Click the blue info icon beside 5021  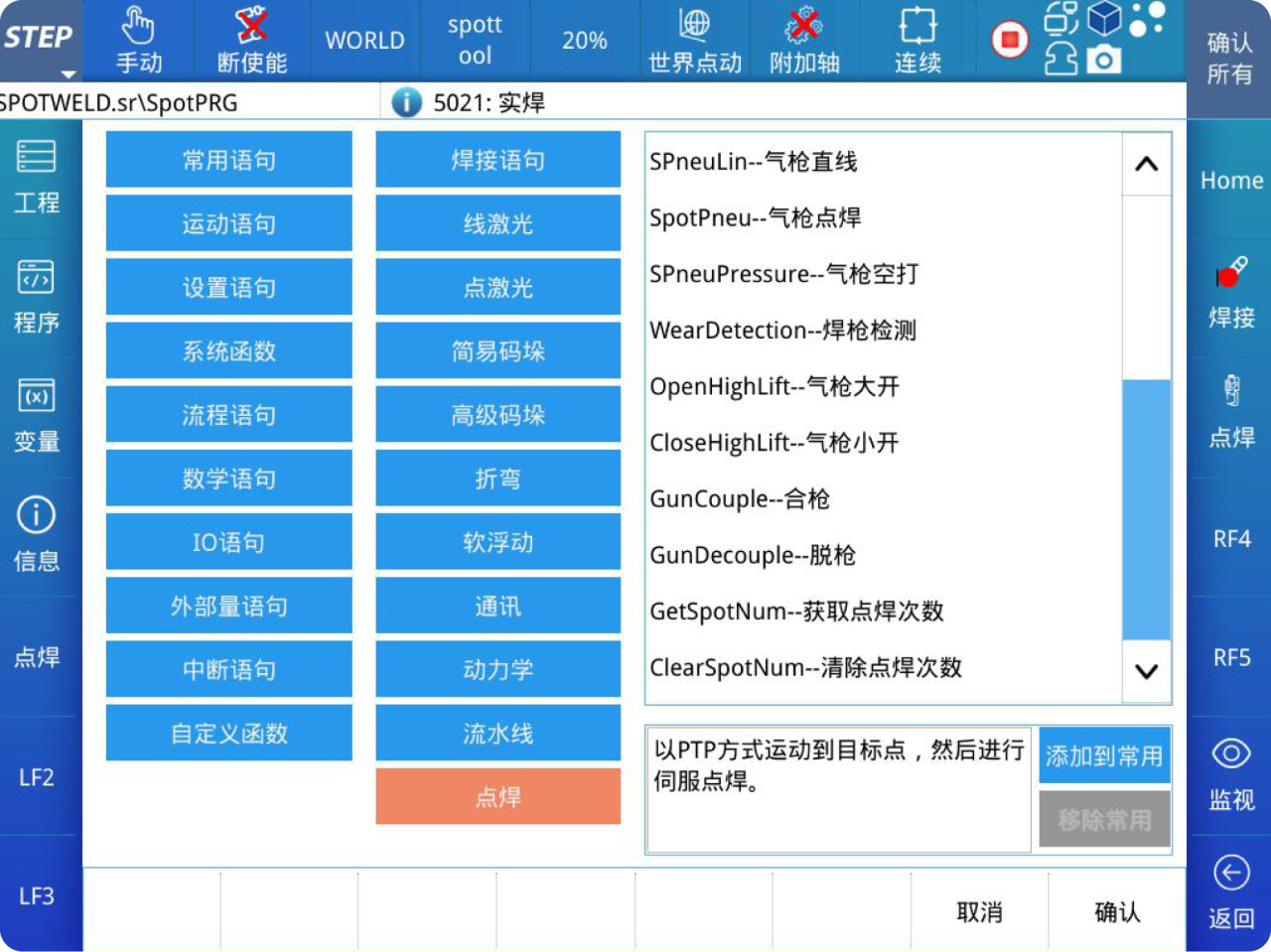[x=406, y=102]
